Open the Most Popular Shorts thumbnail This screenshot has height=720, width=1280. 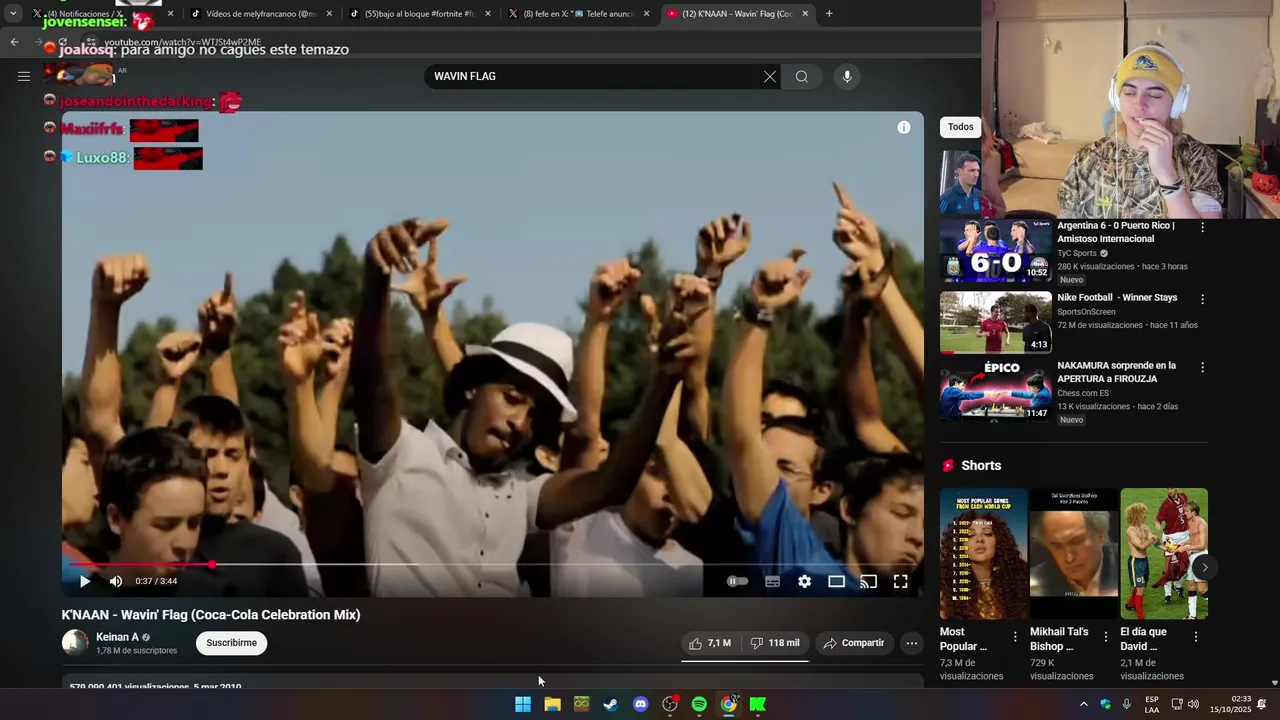(x=983, y=554)
